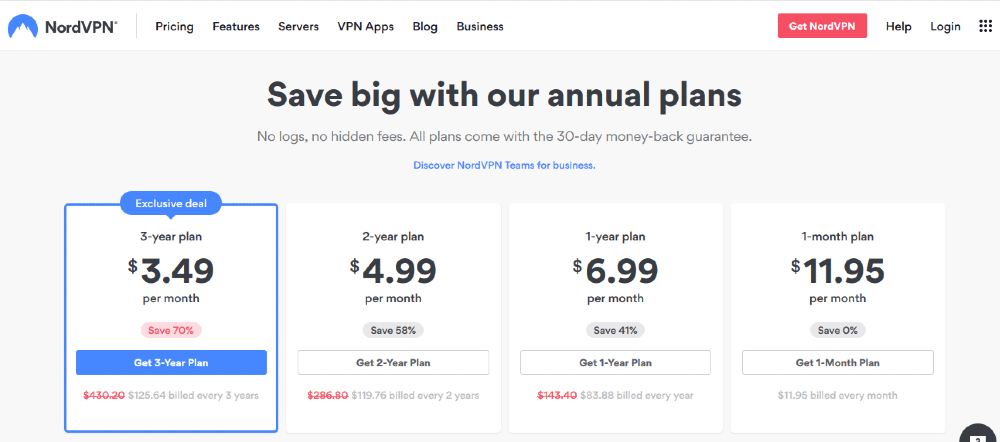Visit the Blog navigation link
1000x442 pixels.
pyautogui.click(x=425, y=26)
